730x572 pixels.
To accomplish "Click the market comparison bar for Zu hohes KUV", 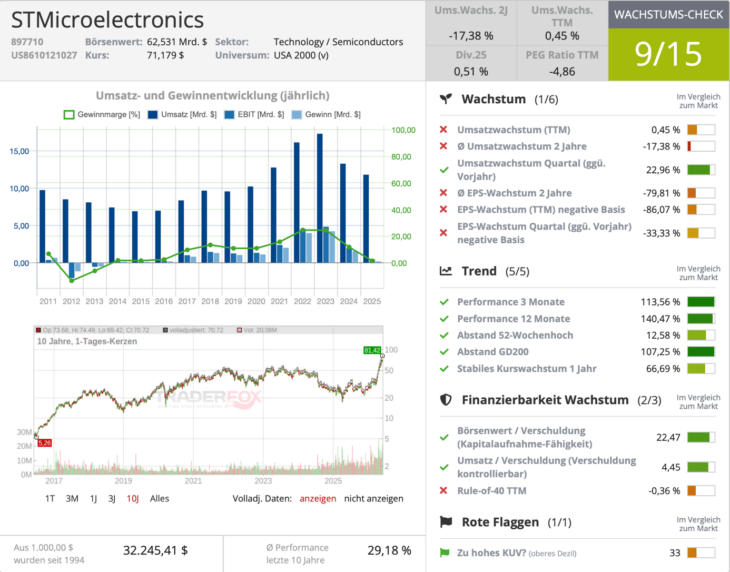I will 701,553.
